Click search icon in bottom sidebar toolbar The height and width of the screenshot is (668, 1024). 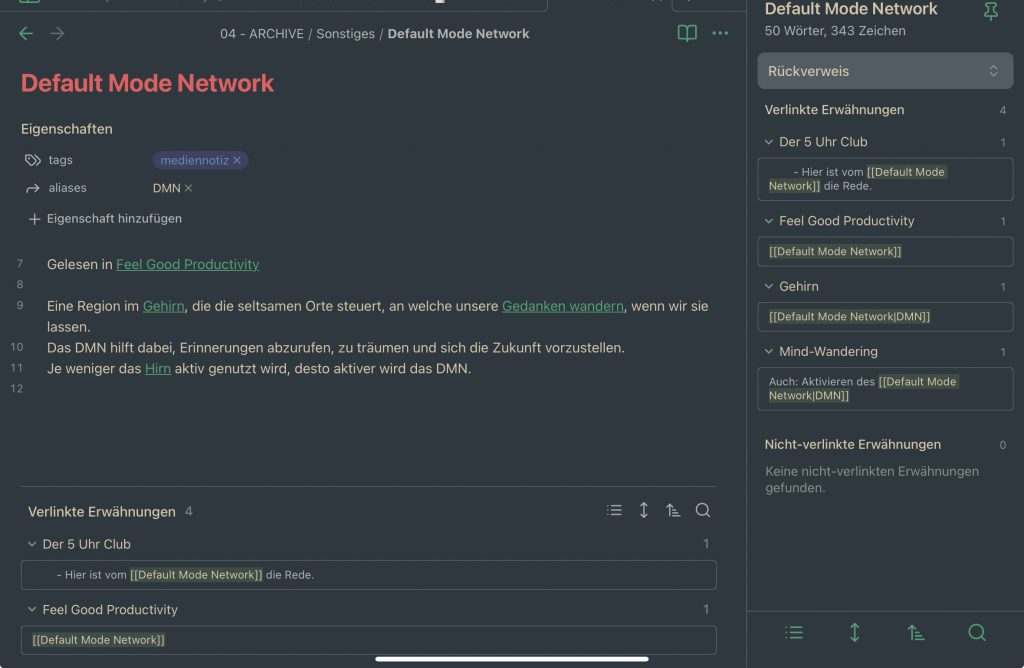pos(977,632)
